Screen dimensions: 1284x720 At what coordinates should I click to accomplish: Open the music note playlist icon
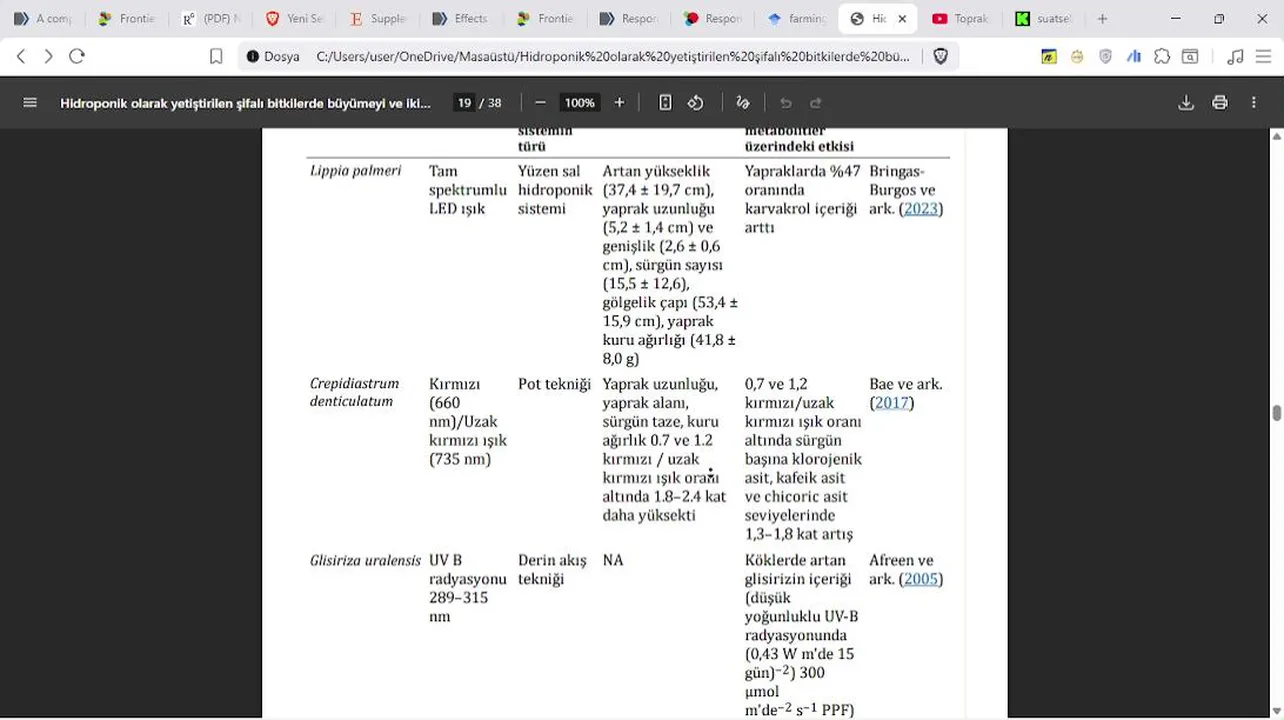(1236, 57)
